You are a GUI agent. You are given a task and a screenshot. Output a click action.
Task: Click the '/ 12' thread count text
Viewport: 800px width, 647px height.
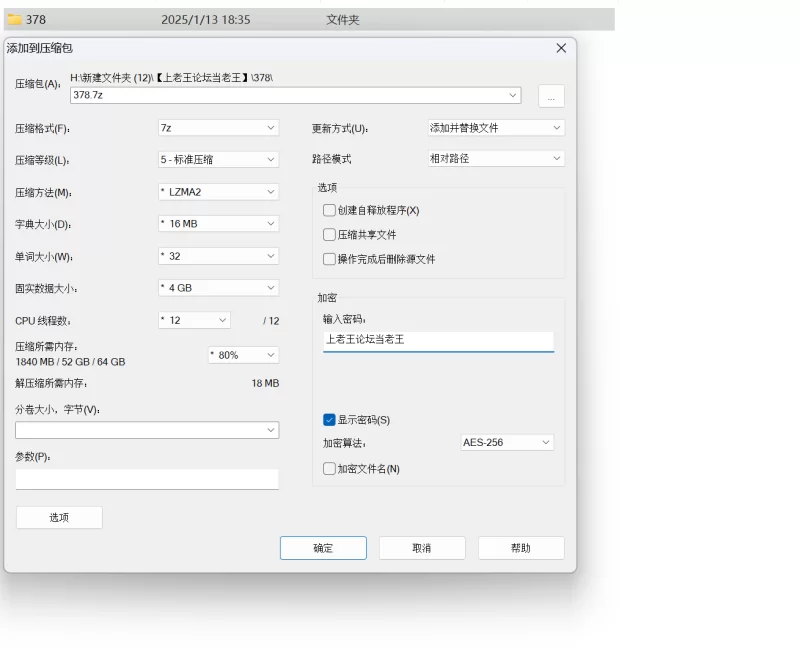tap(271, 321)
